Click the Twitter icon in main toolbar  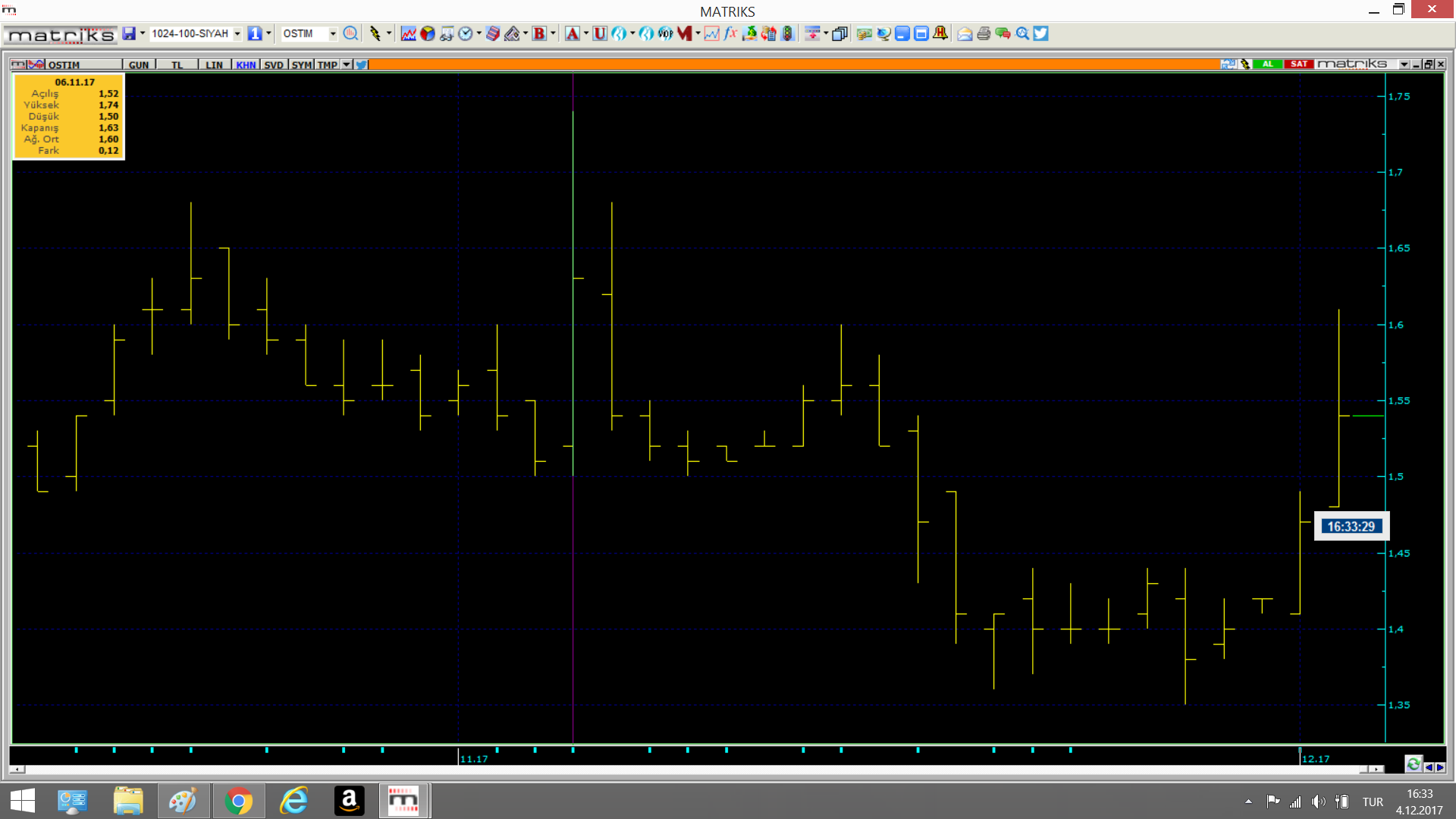coord(1041,33)
